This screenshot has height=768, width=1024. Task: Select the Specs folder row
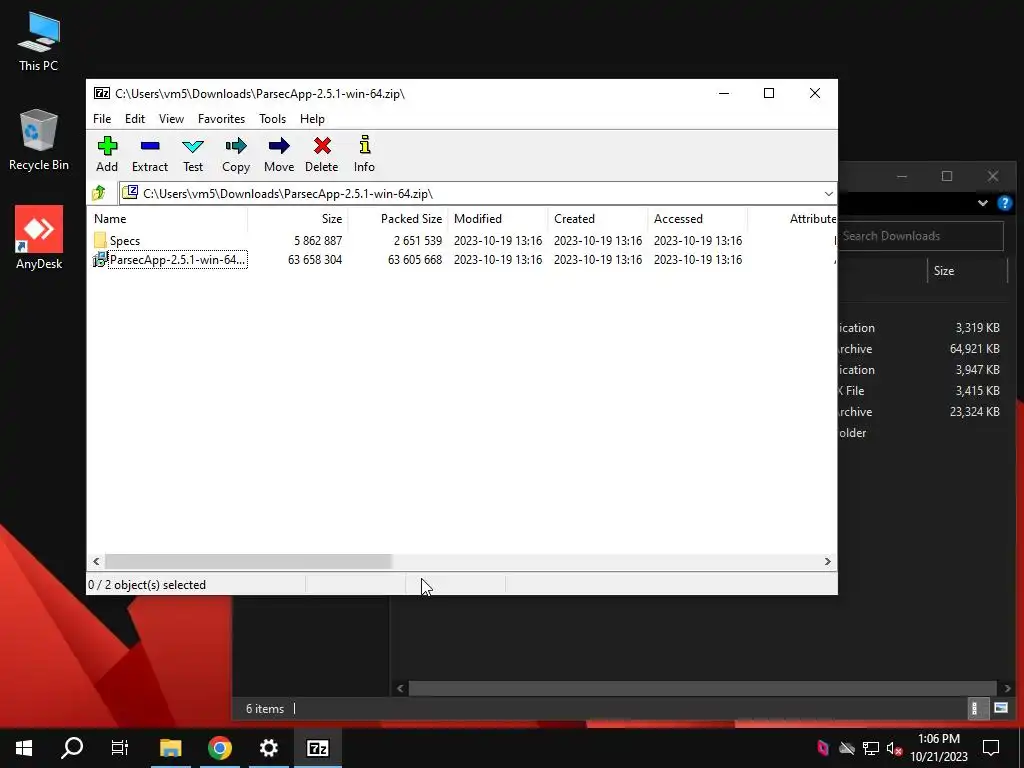tap(462, 240)
